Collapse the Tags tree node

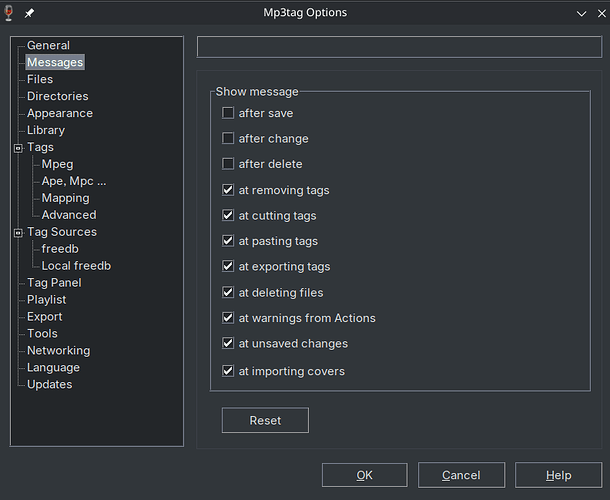(18, 148)
